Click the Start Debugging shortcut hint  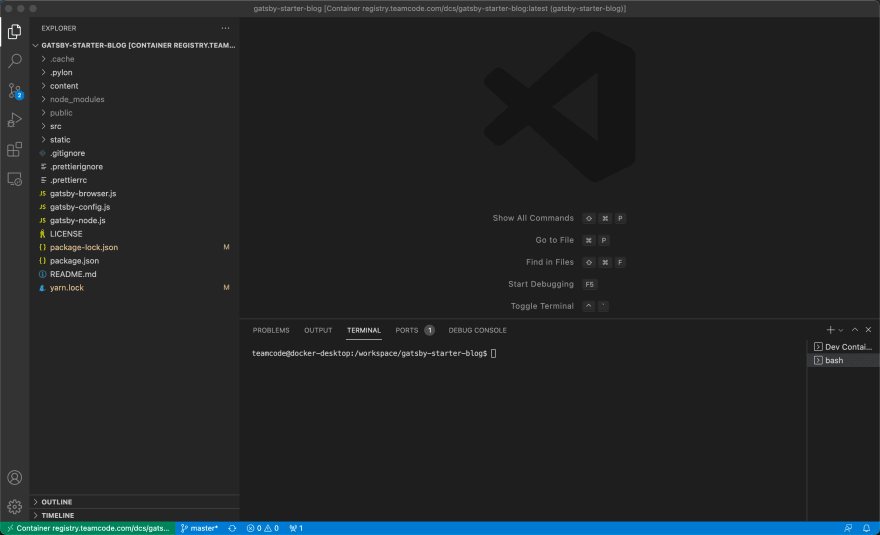pyautogui.click(x=552, y=284)
